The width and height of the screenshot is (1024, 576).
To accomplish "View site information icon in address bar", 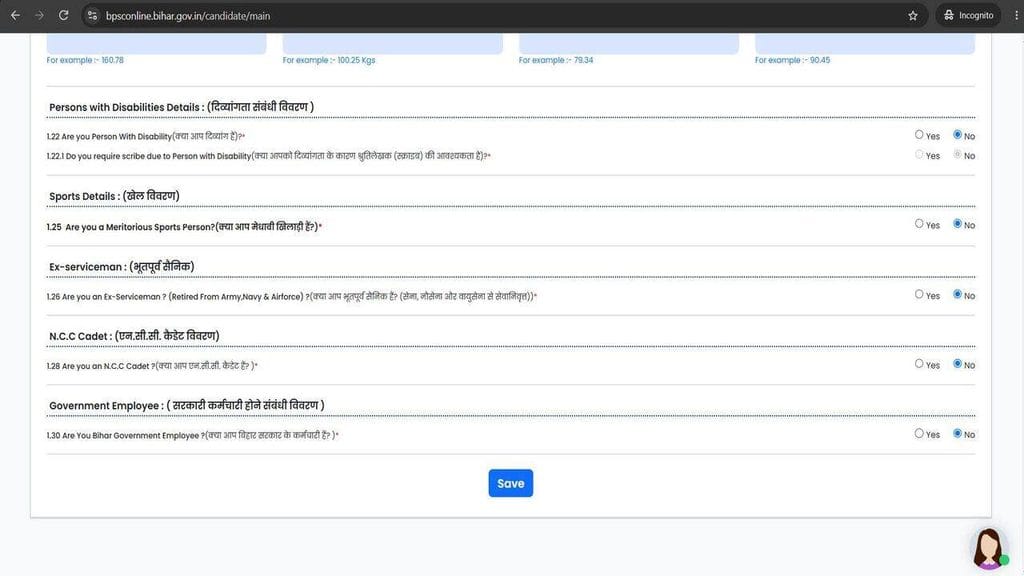I will point(92,16).
